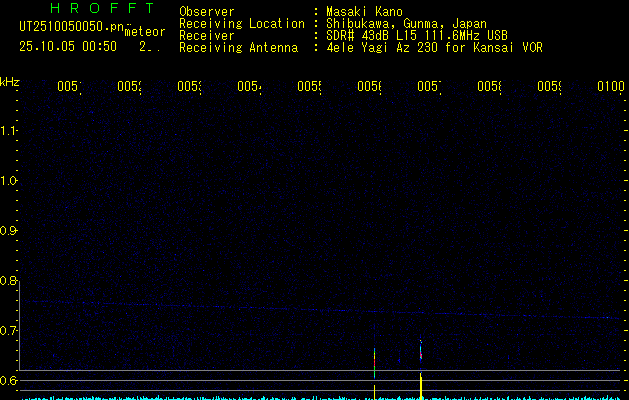Click the Receiving Location field label
This screenshot has height=400, width=629.
tap(241, 24)
